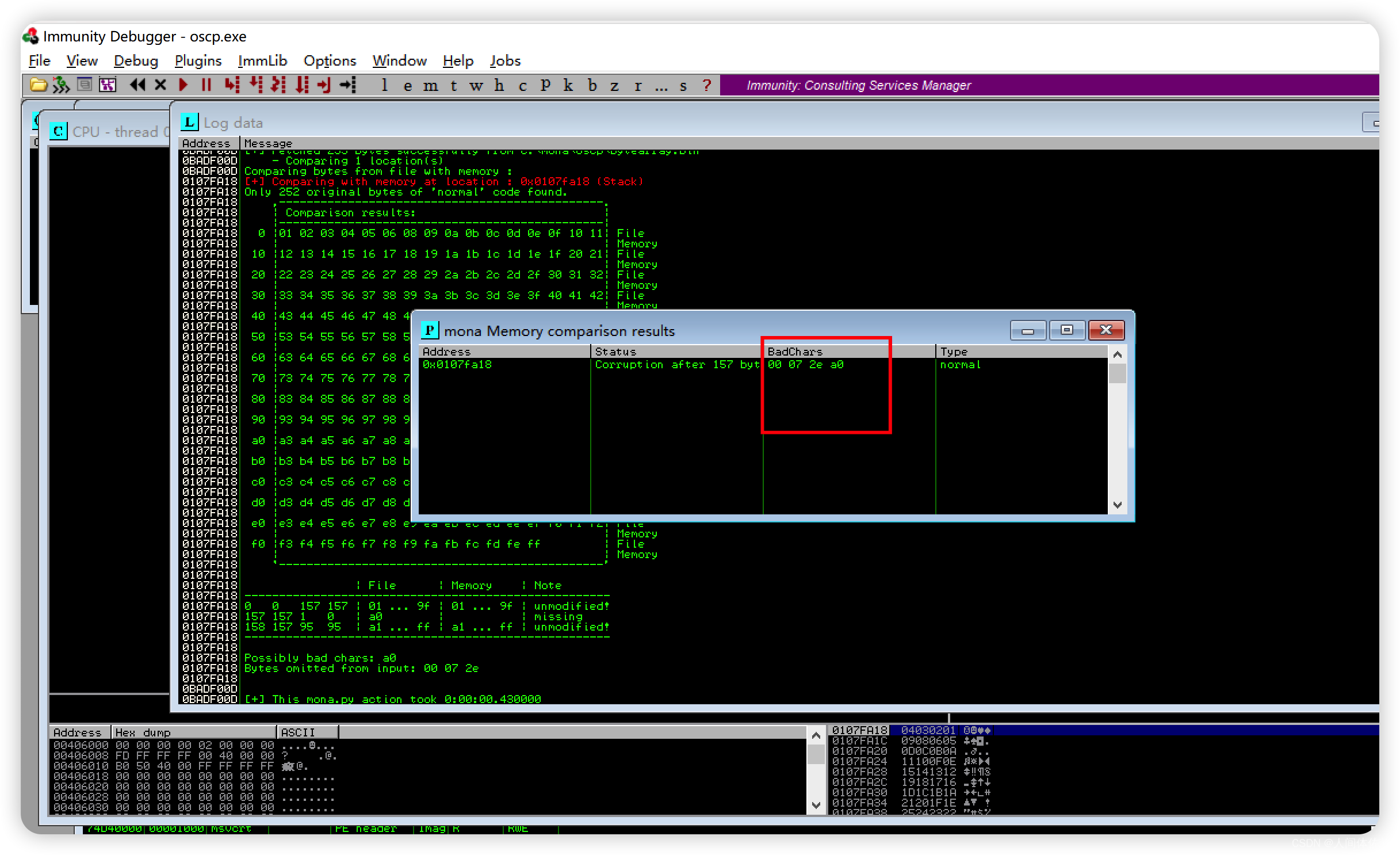
Task: Click the Step into icon
Action: tap(231, 85)
